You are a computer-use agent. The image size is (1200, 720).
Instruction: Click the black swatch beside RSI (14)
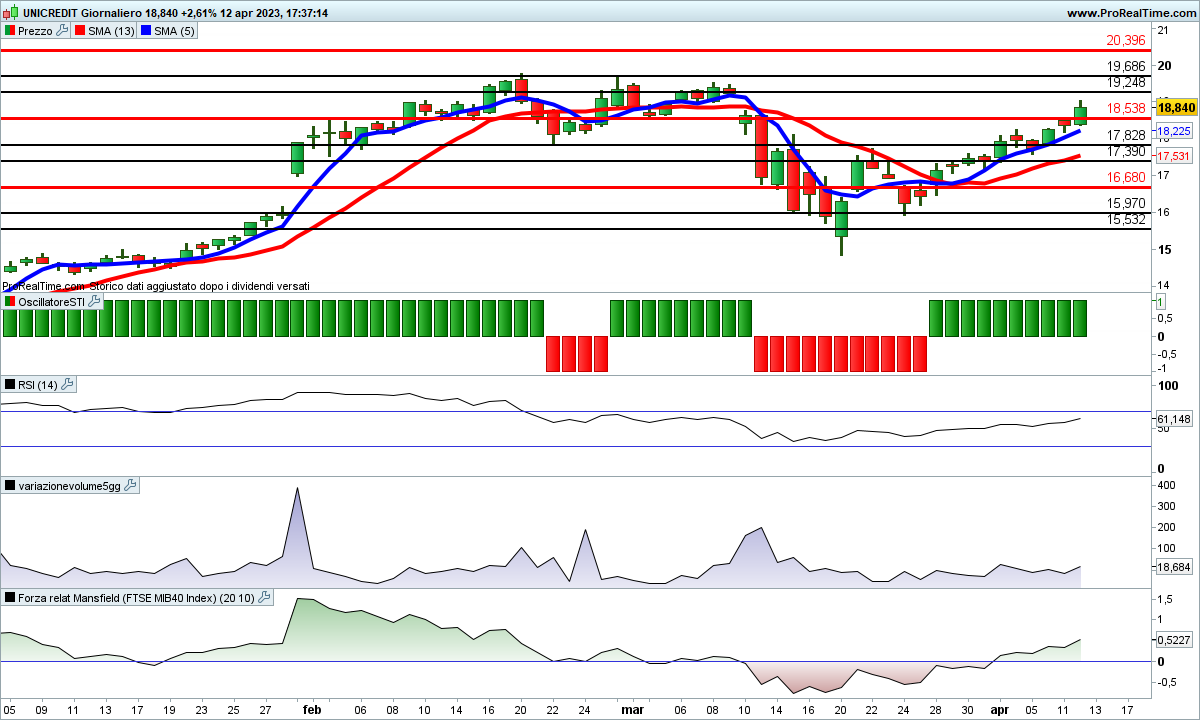(11, 384)
